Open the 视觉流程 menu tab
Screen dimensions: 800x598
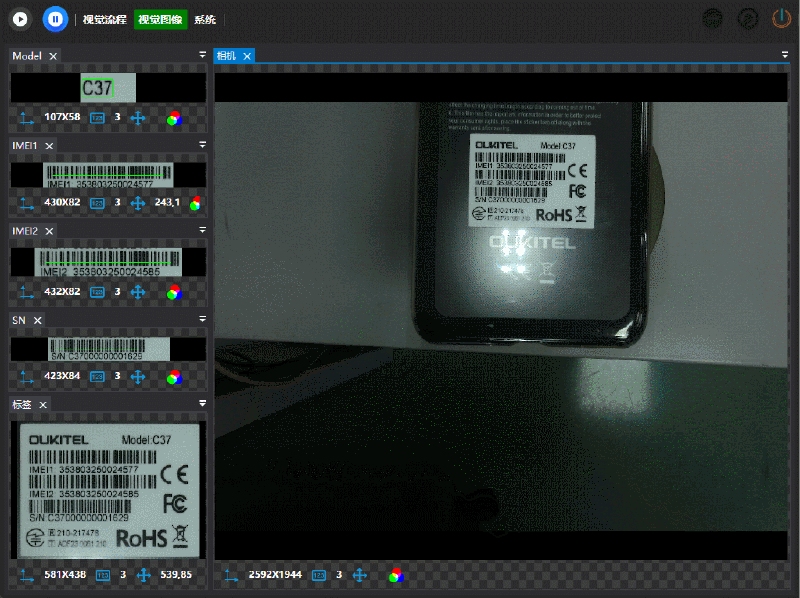click(105, 19)
